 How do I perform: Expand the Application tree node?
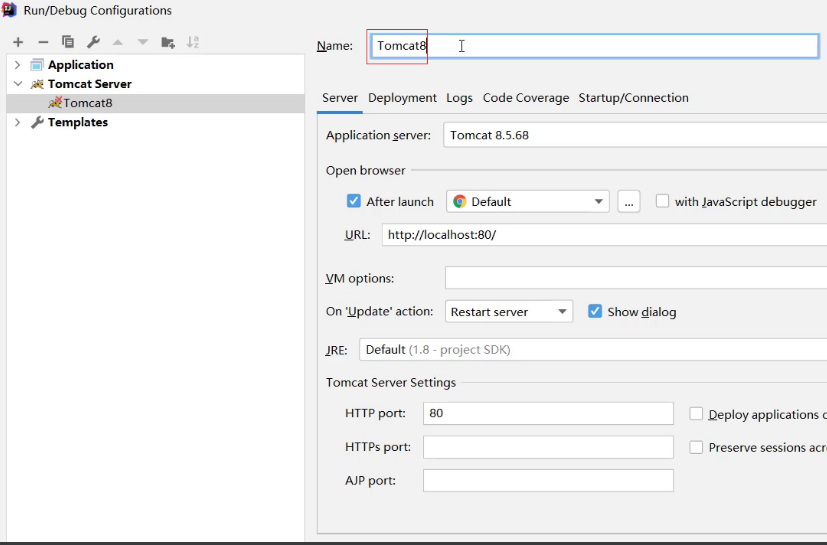[x=17, y=65]
